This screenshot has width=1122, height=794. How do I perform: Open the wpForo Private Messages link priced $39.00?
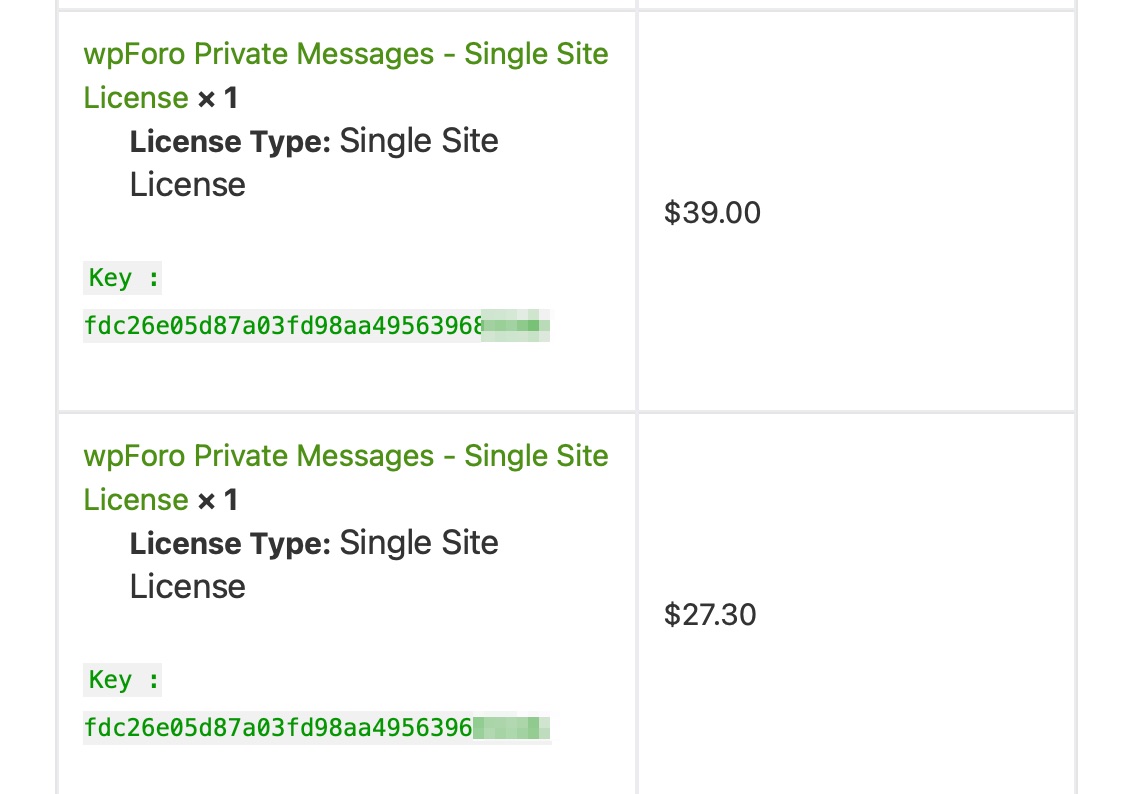click(345, 54)
